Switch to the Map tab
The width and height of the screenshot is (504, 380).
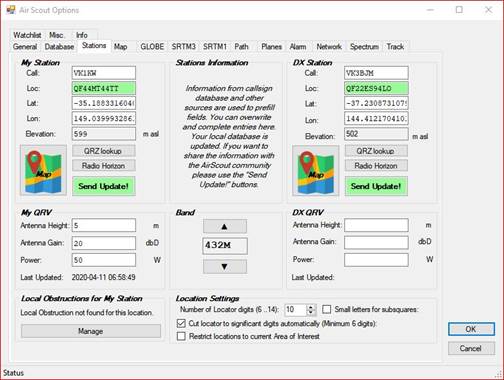(x=120, y=47)
